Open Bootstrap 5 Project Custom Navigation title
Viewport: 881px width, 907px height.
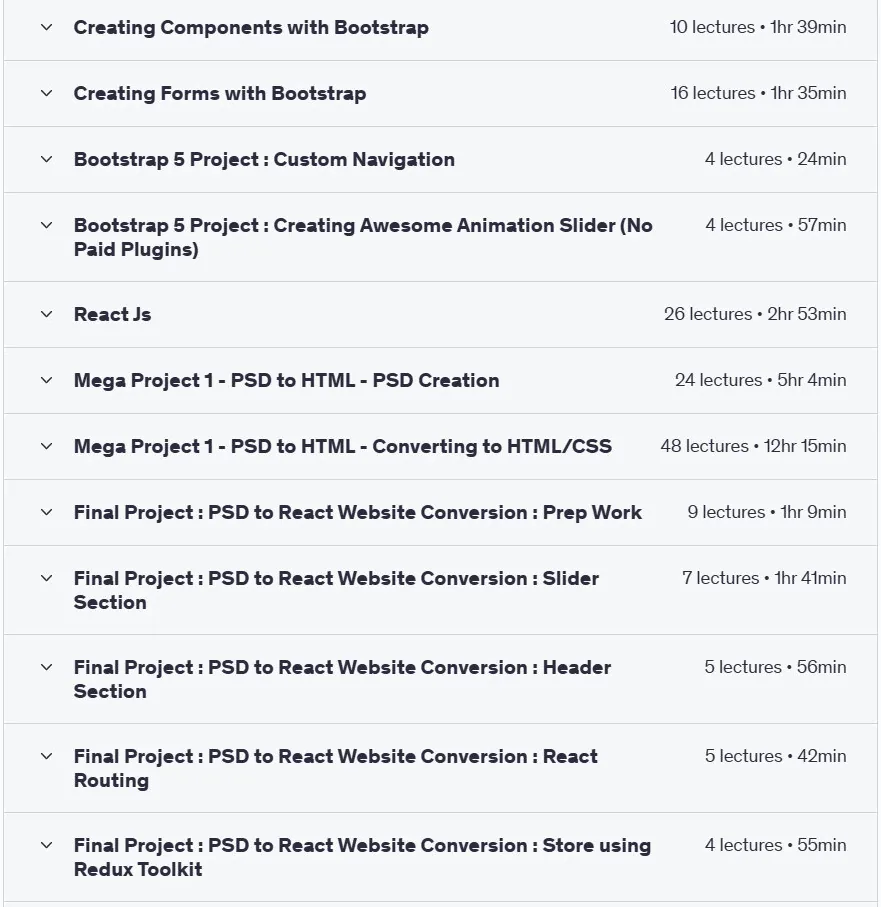[x=264, y=160]
